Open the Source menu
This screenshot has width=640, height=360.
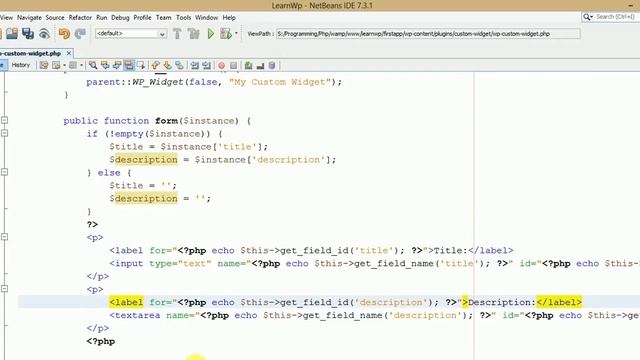55,18
